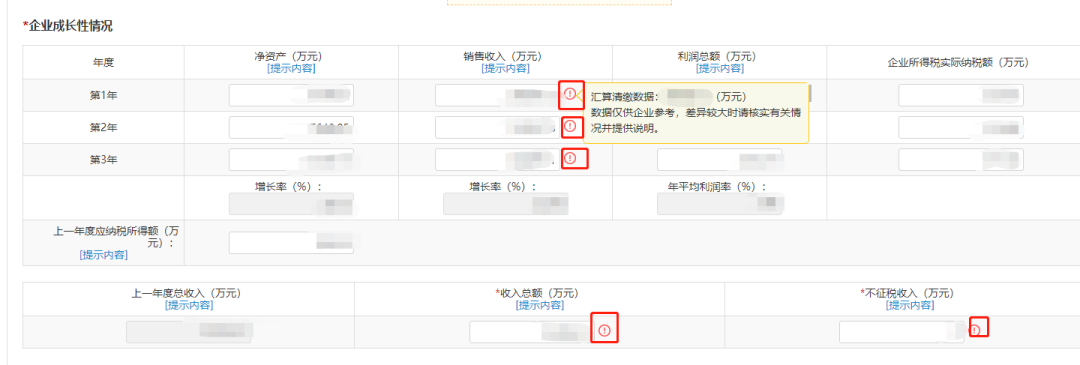The image size is (1080, 365).
Task: Open 提示内容 link under 净资产(万元)
Action: point(291,68)
